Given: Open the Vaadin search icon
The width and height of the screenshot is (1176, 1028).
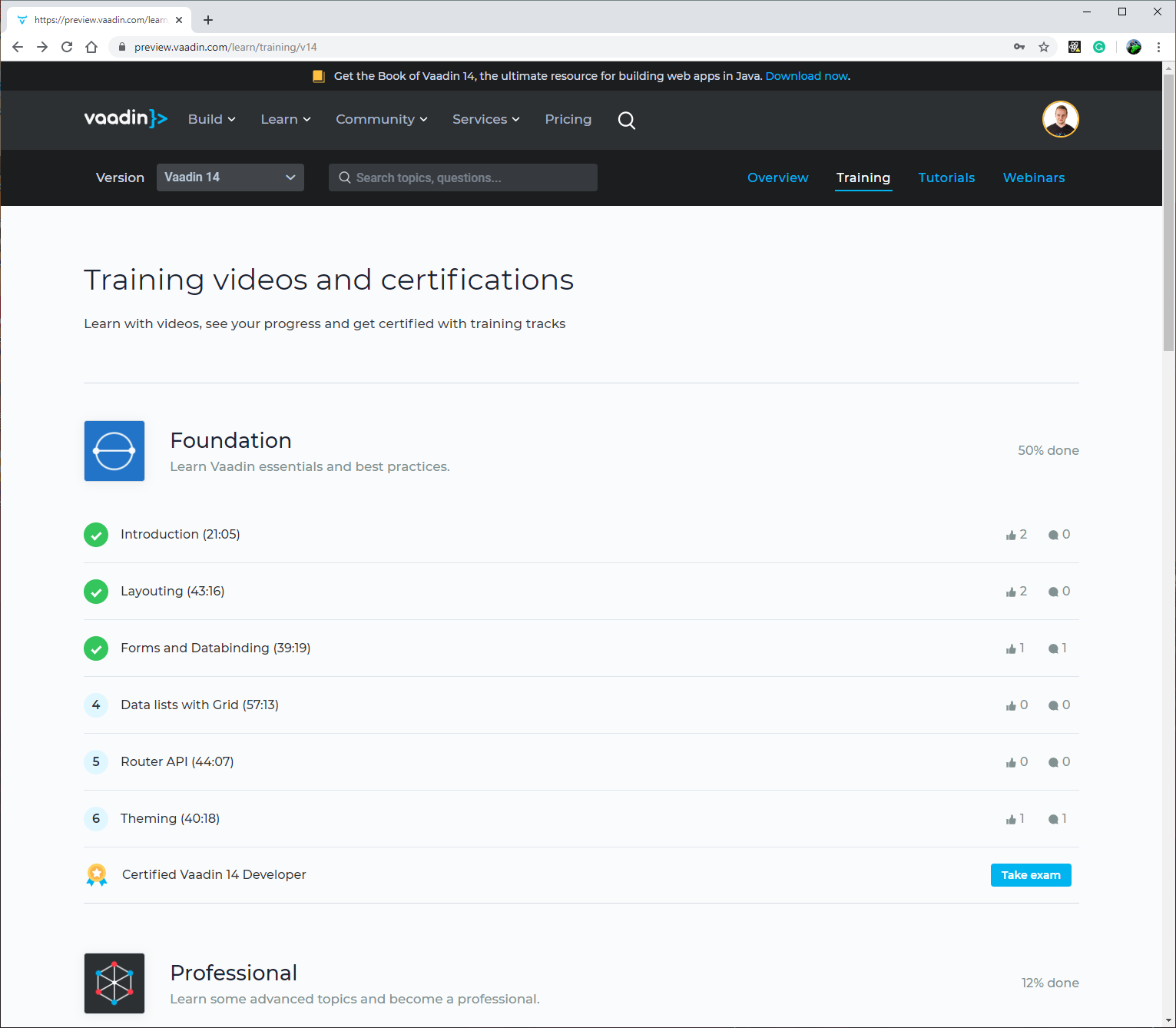Looking at the screenshot, I should click(626, 121).
